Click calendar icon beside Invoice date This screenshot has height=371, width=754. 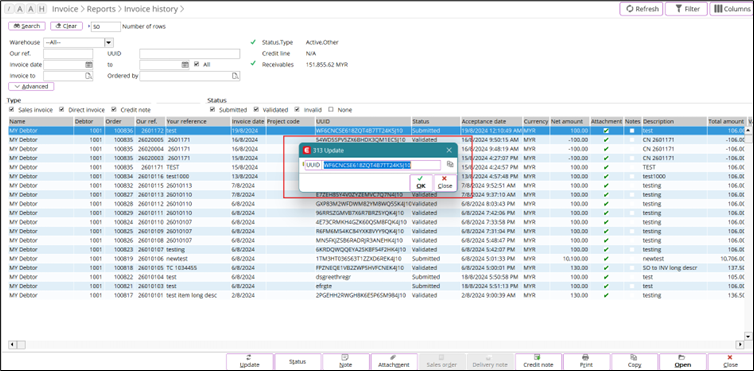pyautogui.click(x=88, y=64)
